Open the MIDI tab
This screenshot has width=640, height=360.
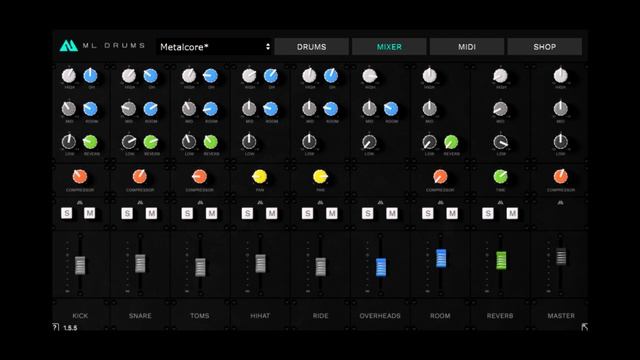467,47
